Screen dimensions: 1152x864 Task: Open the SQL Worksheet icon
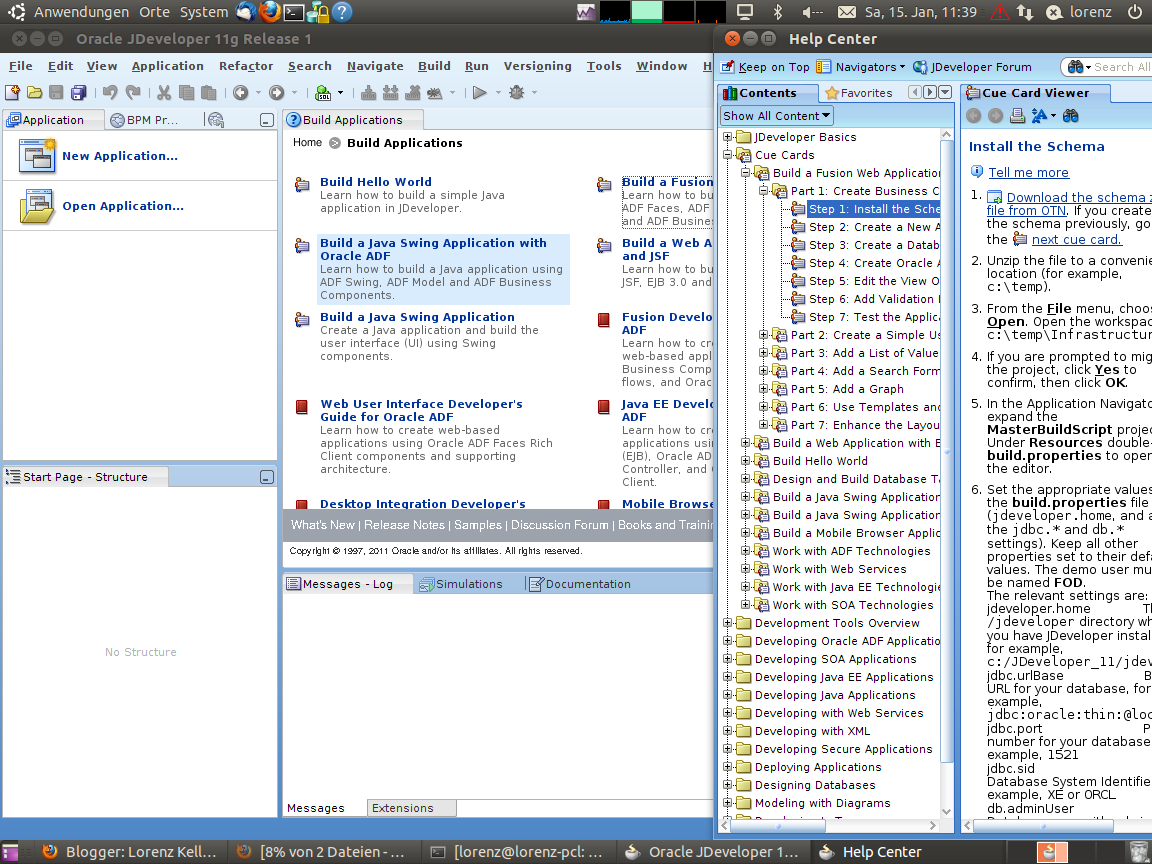click(x=323, y=93)
